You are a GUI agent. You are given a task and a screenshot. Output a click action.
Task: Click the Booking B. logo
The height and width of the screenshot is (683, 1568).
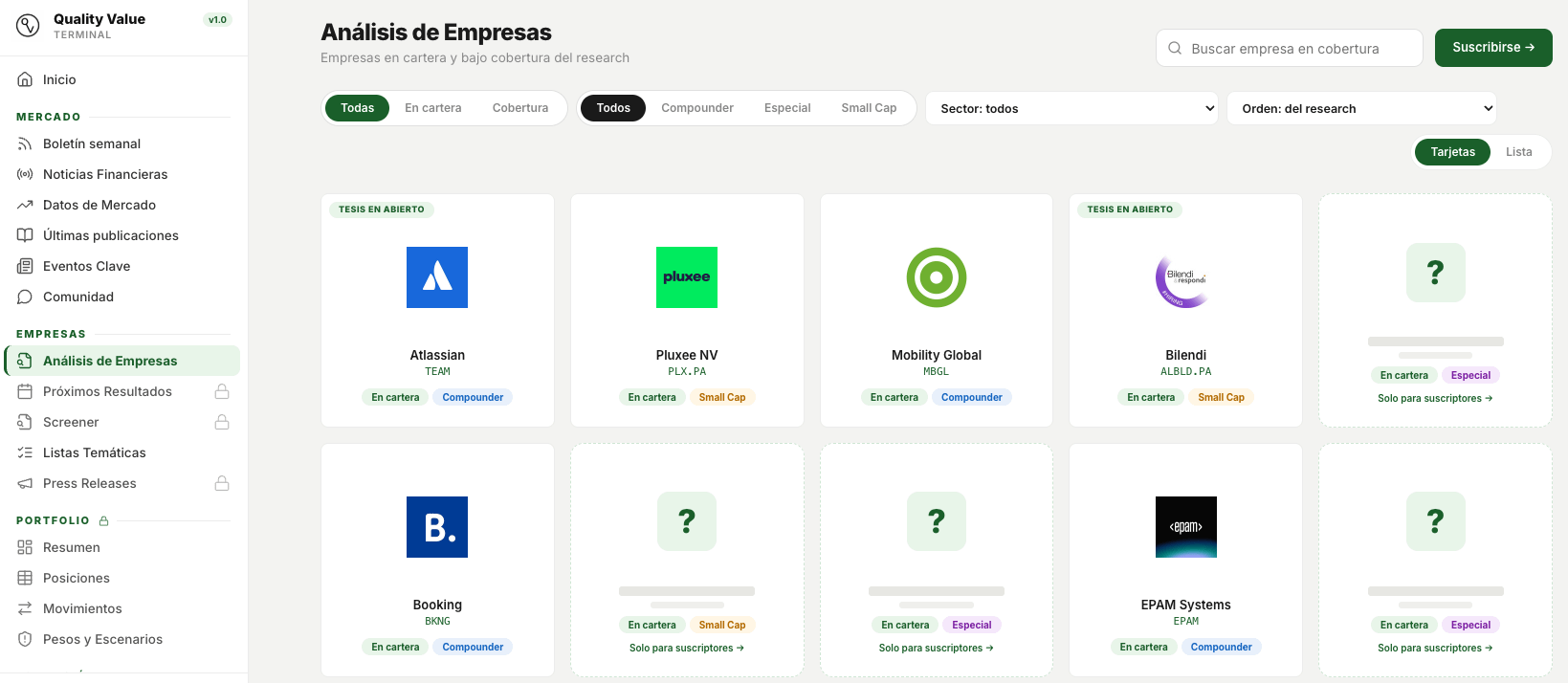[x=437, y=527]
